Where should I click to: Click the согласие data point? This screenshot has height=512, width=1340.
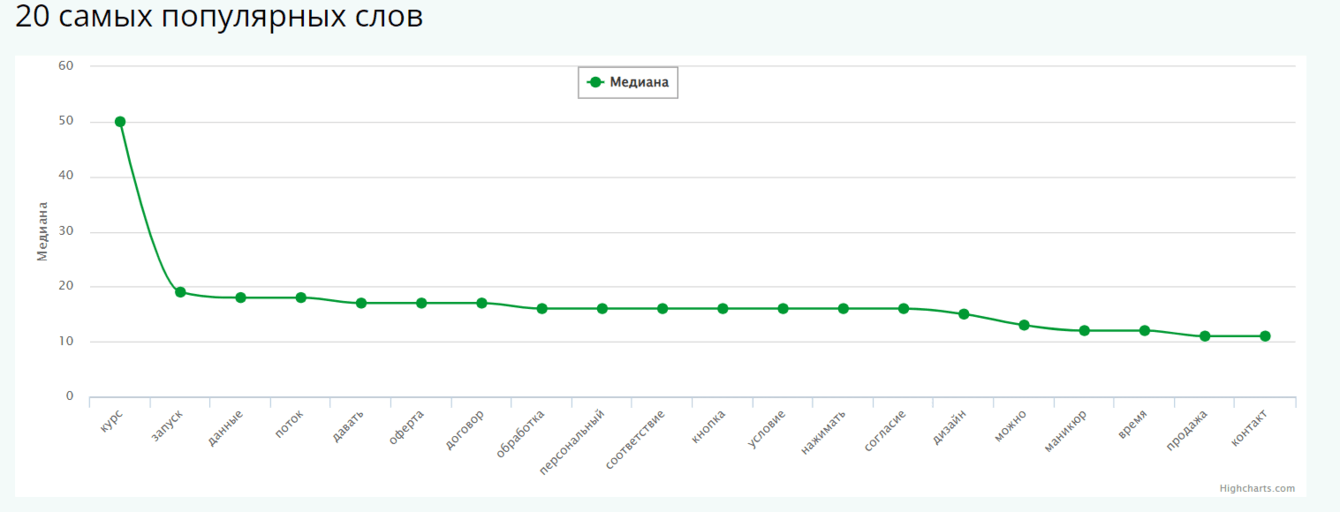coord(904,309)
